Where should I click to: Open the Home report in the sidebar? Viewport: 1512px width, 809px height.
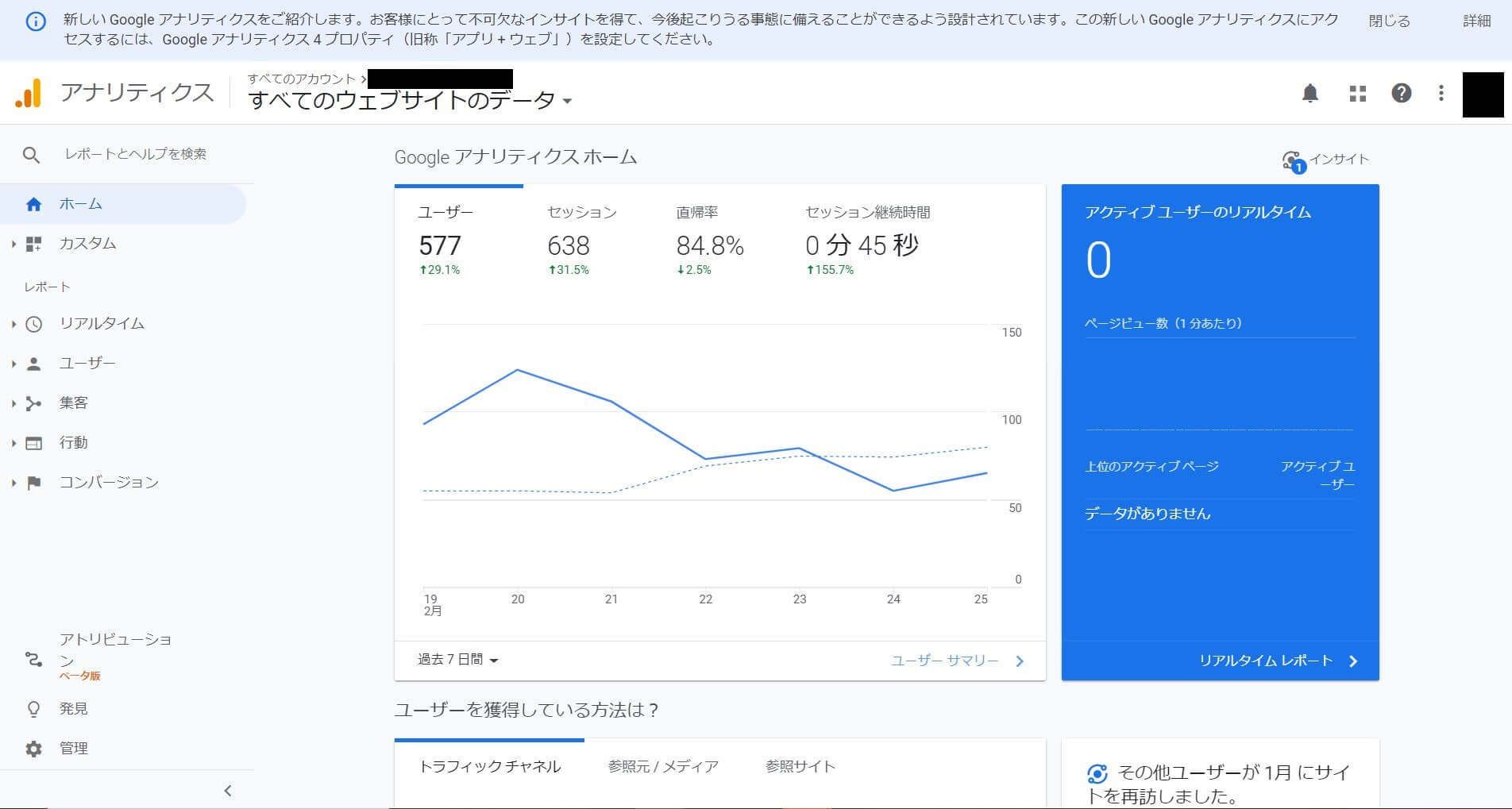coord(79,203)
